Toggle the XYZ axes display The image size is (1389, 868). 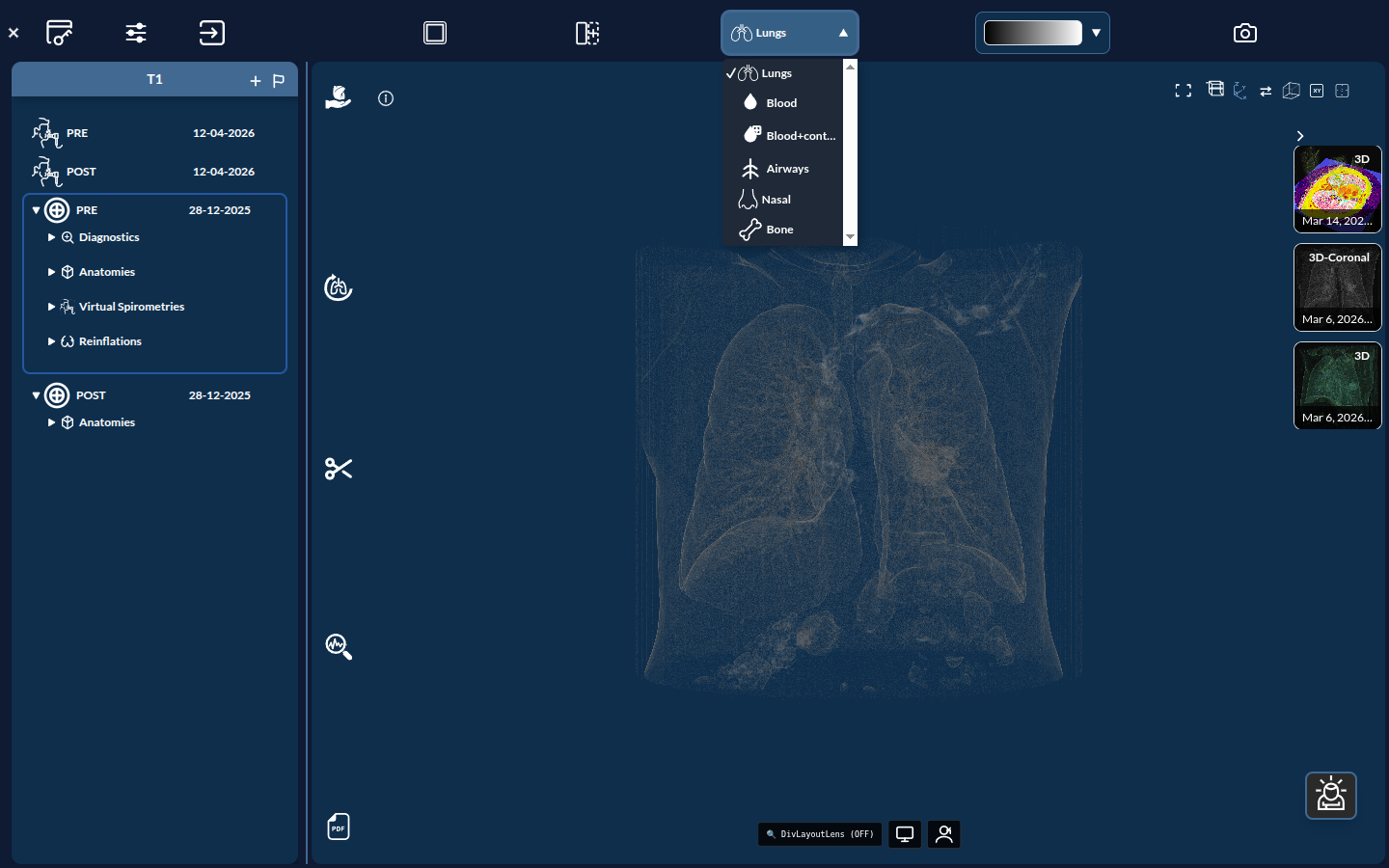pyautogui.click(x=1240, y=91)
